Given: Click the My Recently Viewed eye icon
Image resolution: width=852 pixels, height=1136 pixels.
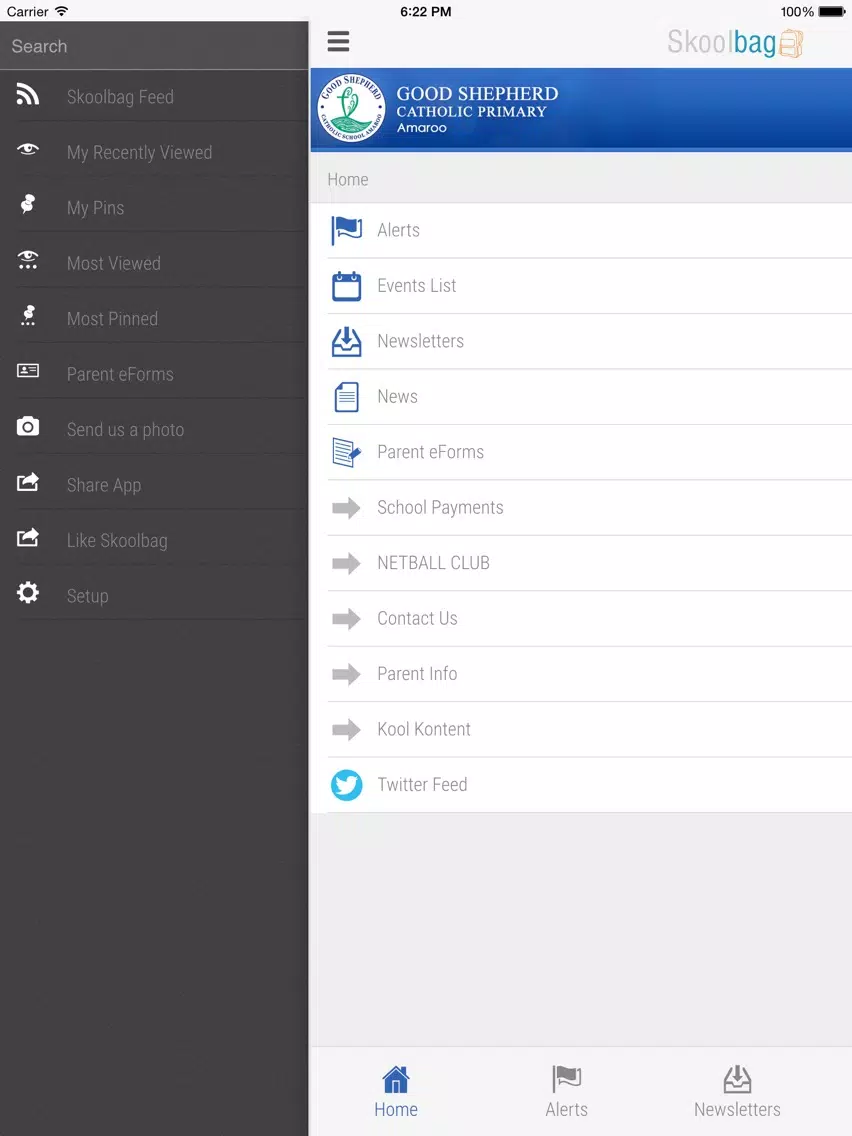Looking at the screenshot, I should pos(28,149).
